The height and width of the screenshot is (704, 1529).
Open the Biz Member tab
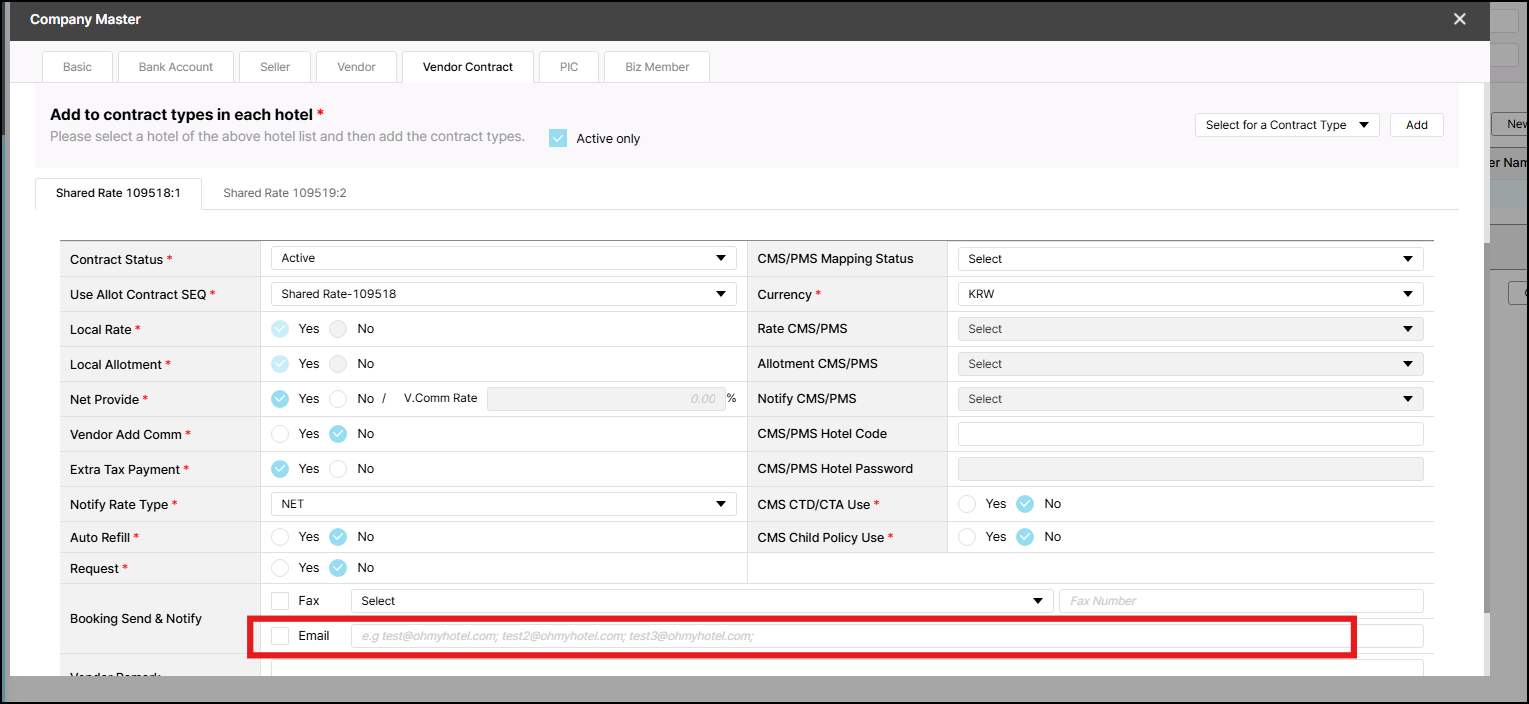(x=657, y=67)
